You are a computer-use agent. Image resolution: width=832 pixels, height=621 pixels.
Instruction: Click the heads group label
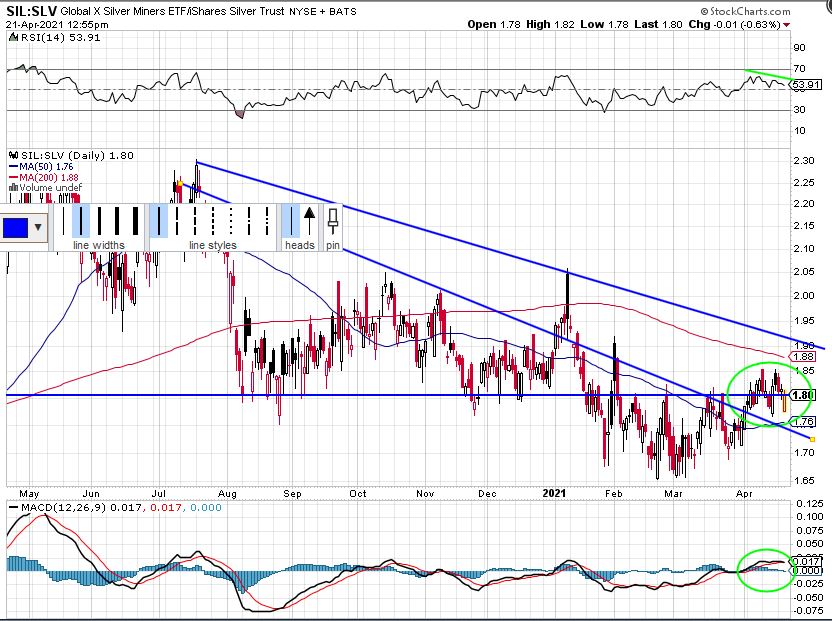coord(300,245)
